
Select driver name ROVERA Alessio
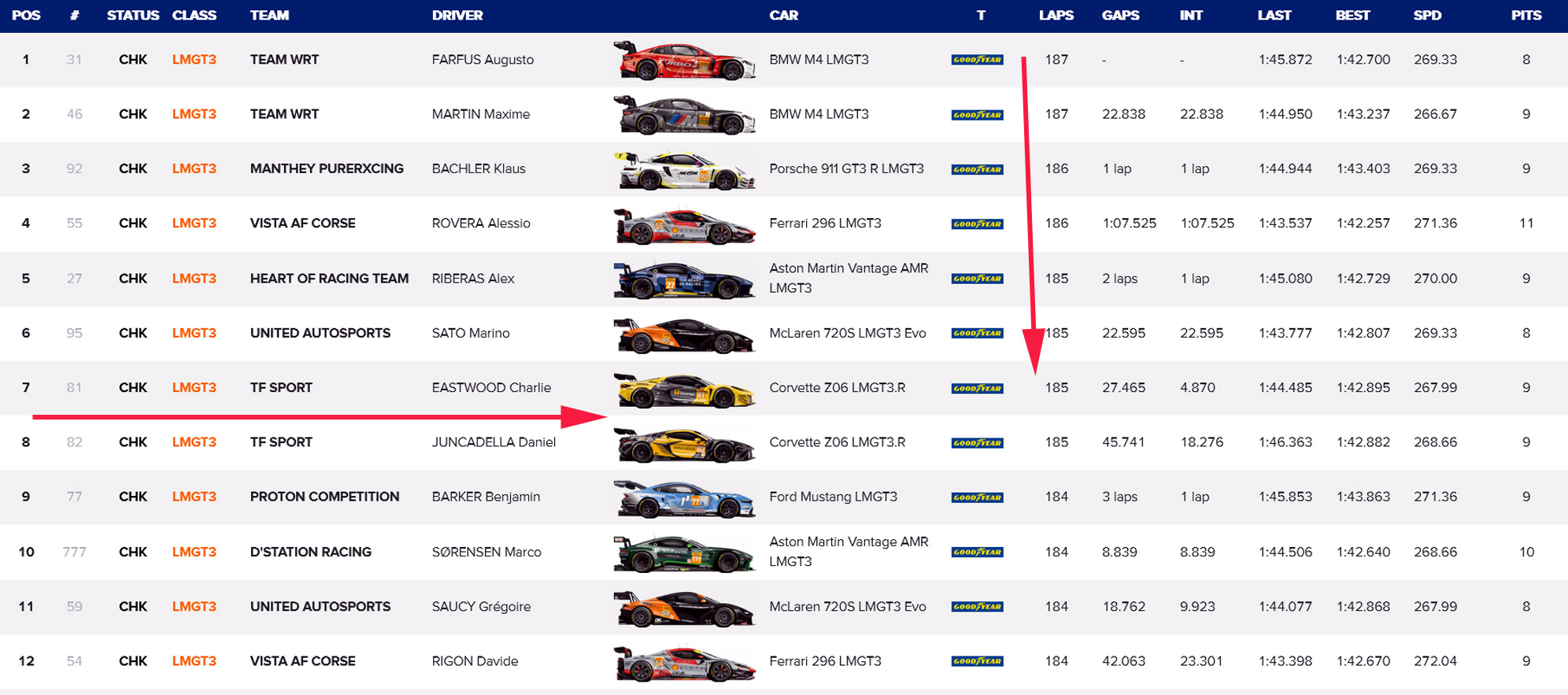[481, 224]
